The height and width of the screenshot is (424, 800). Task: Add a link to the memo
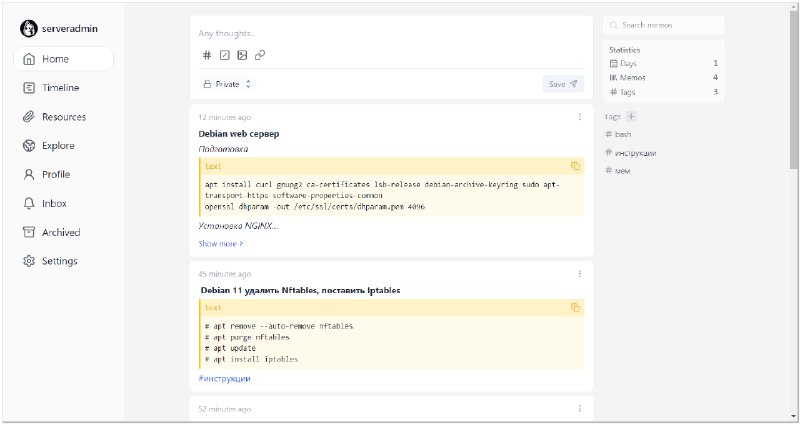tap(260, 55)
